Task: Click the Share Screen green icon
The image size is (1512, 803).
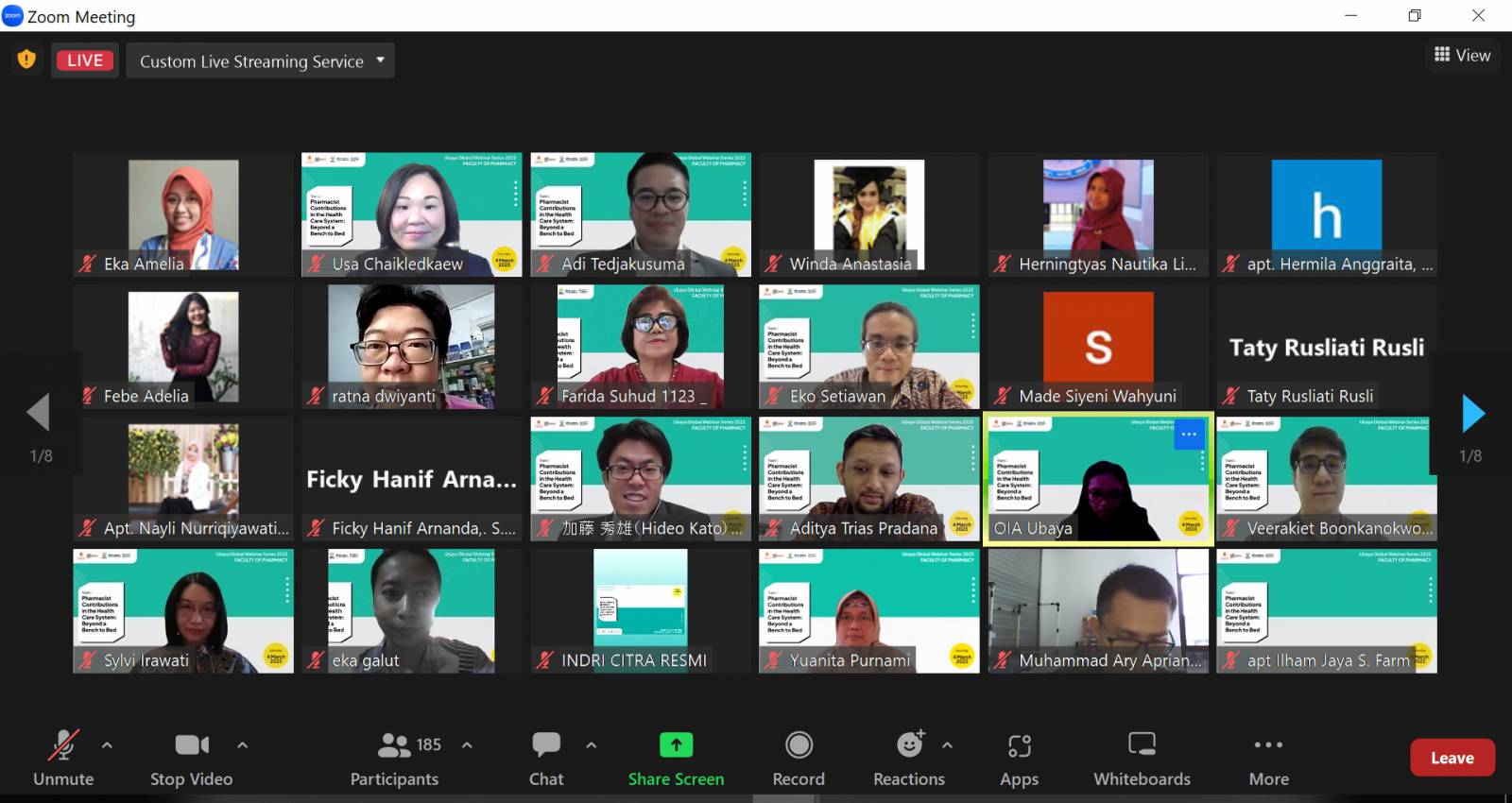Action: (x=676, y=745)
